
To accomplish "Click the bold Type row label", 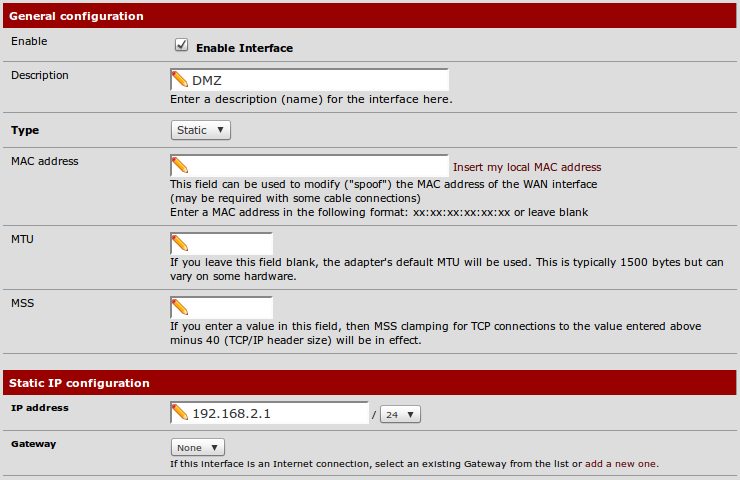I will click(x=24, y=130).
